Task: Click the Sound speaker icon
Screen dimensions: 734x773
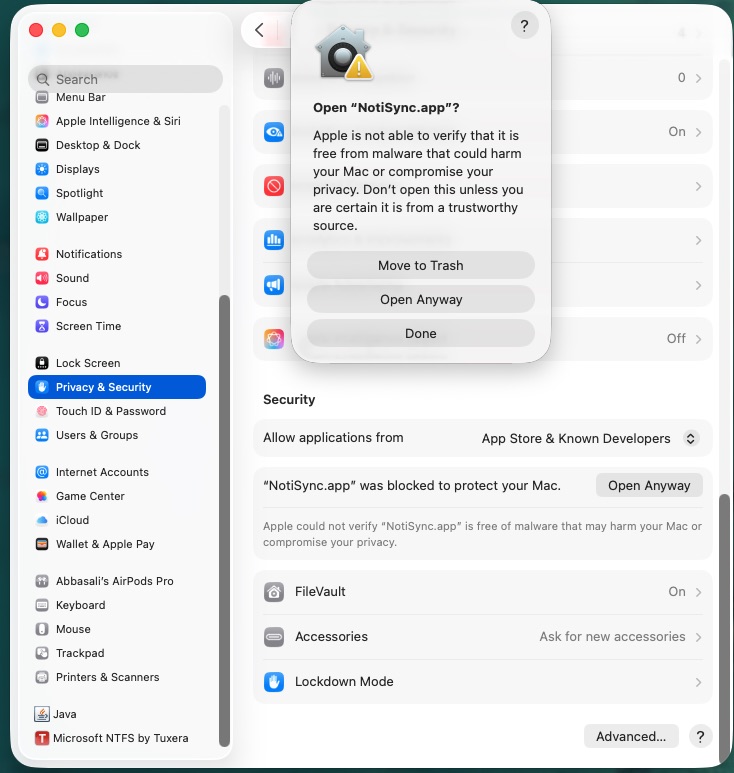Action: point(42,278)
